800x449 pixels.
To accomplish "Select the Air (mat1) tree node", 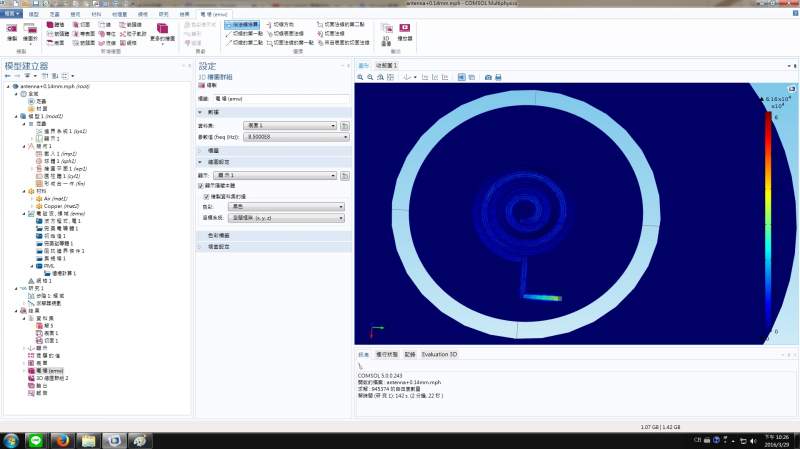I will click(51, 199).
